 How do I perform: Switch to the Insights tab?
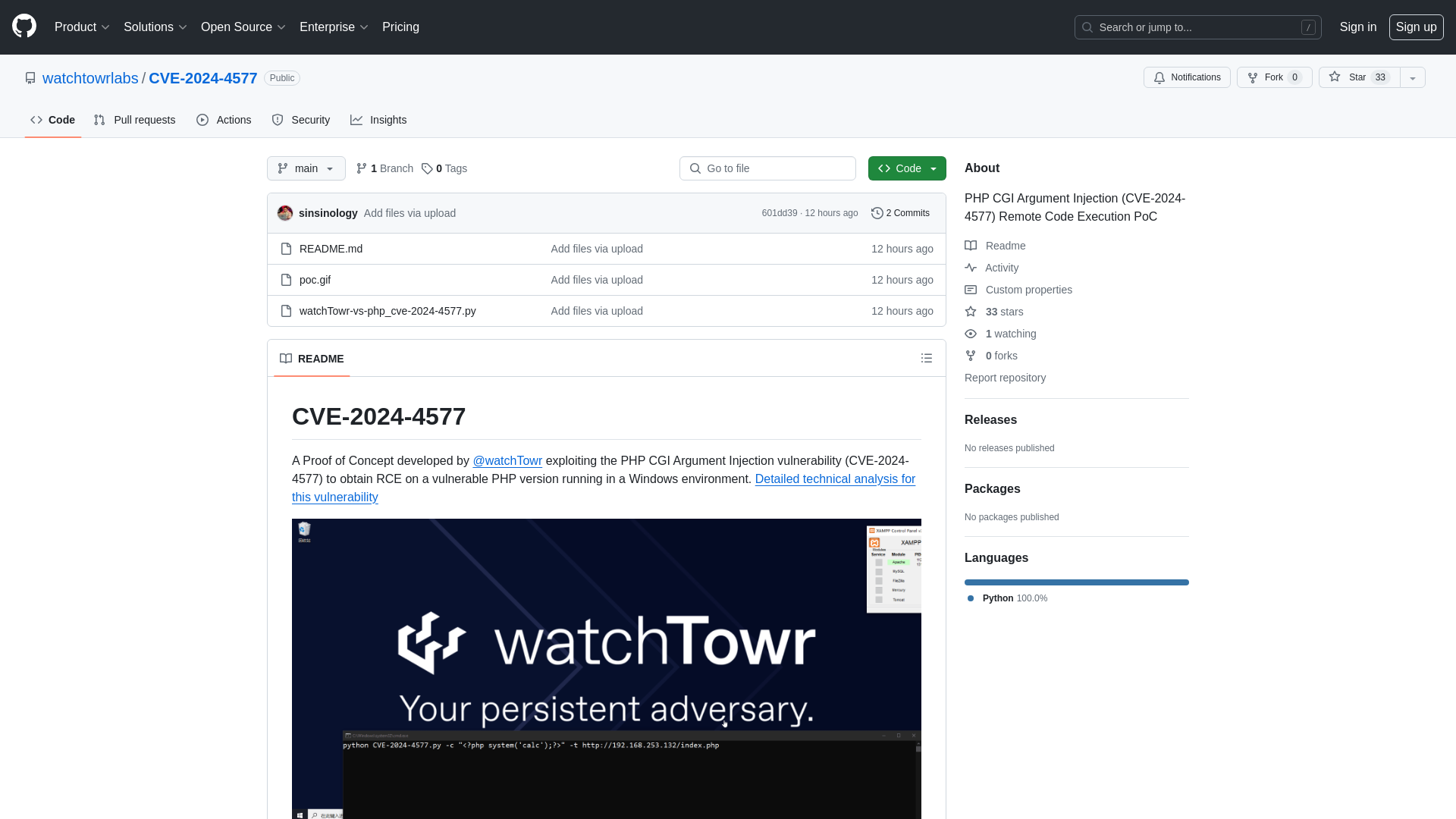pos(378,120)
